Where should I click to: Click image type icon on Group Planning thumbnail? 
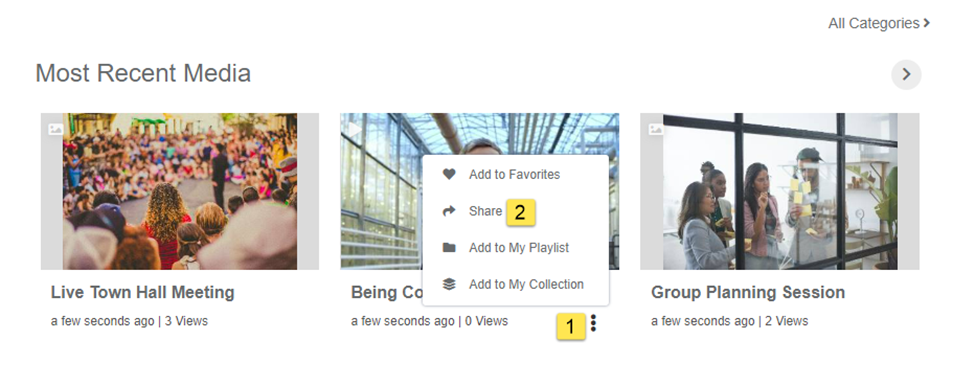point(656,129)
